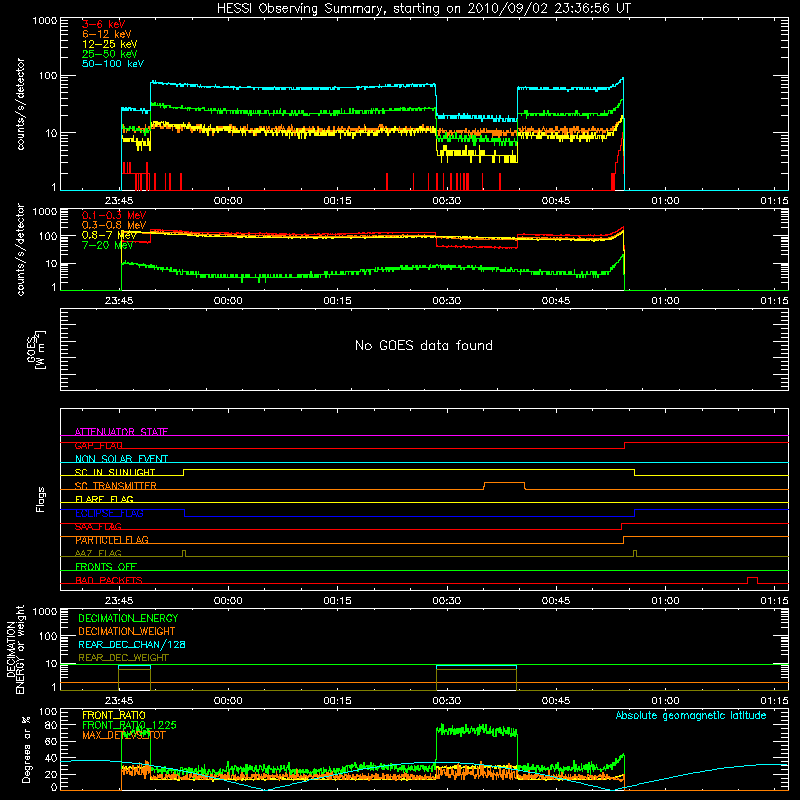The width and height of the screenshot is (800, 800).
Task: Click the DECIMATION_WEIGHT legend label
Action: pyautogui.click(x=127, y=631)
